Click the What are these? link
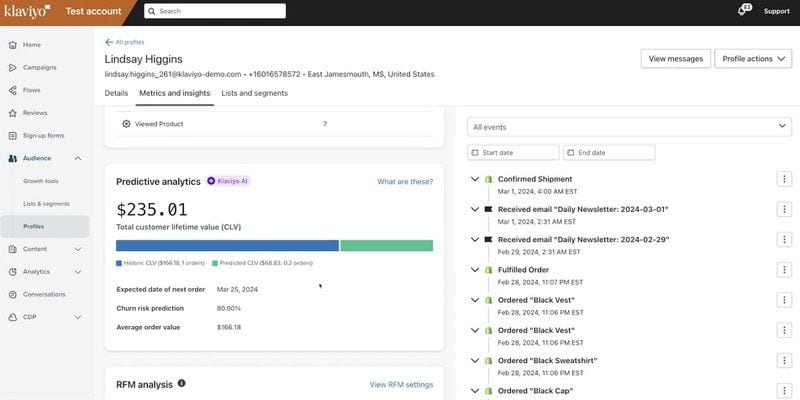The image size is (800, 400). [405, 181]
